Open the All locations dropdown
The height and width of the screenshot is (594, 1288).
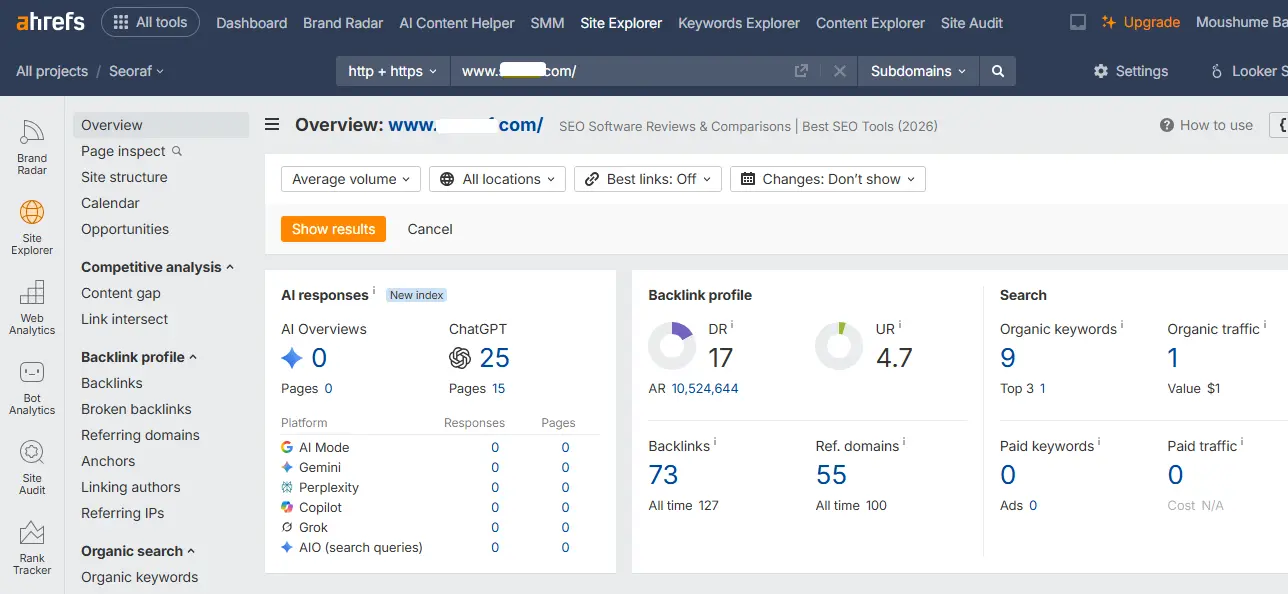498,179
